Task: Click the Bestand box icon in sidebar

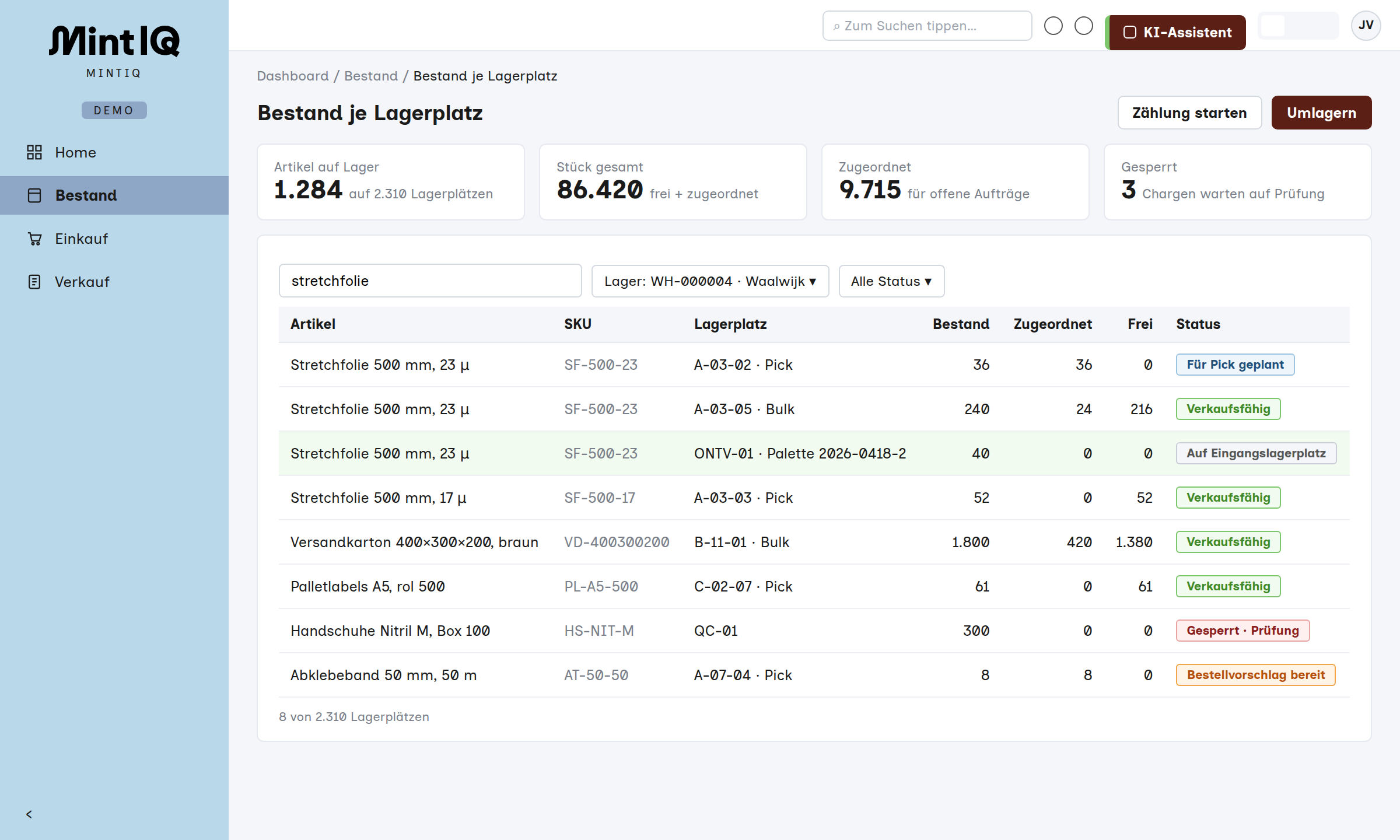Action: coord(34,195)
